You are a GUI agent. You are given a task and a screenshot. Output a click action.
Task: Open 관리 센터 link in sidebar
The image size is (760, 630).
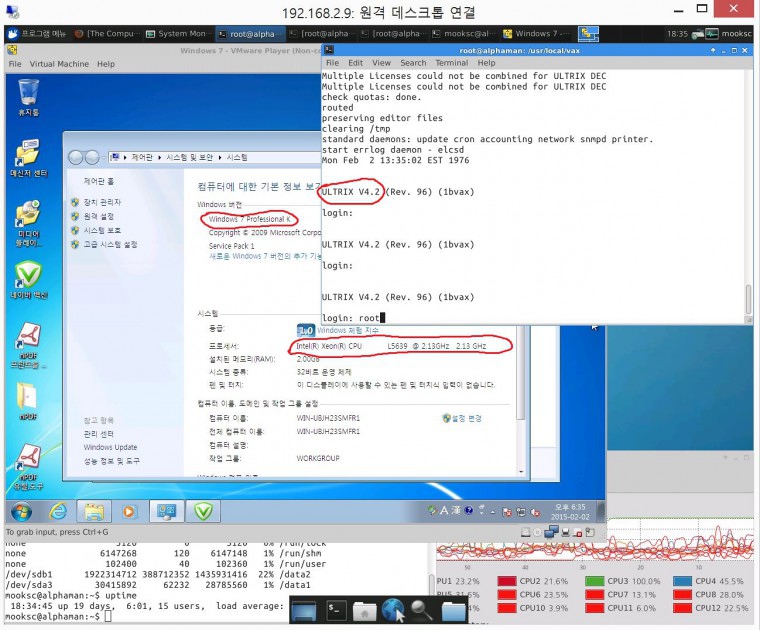98,433
